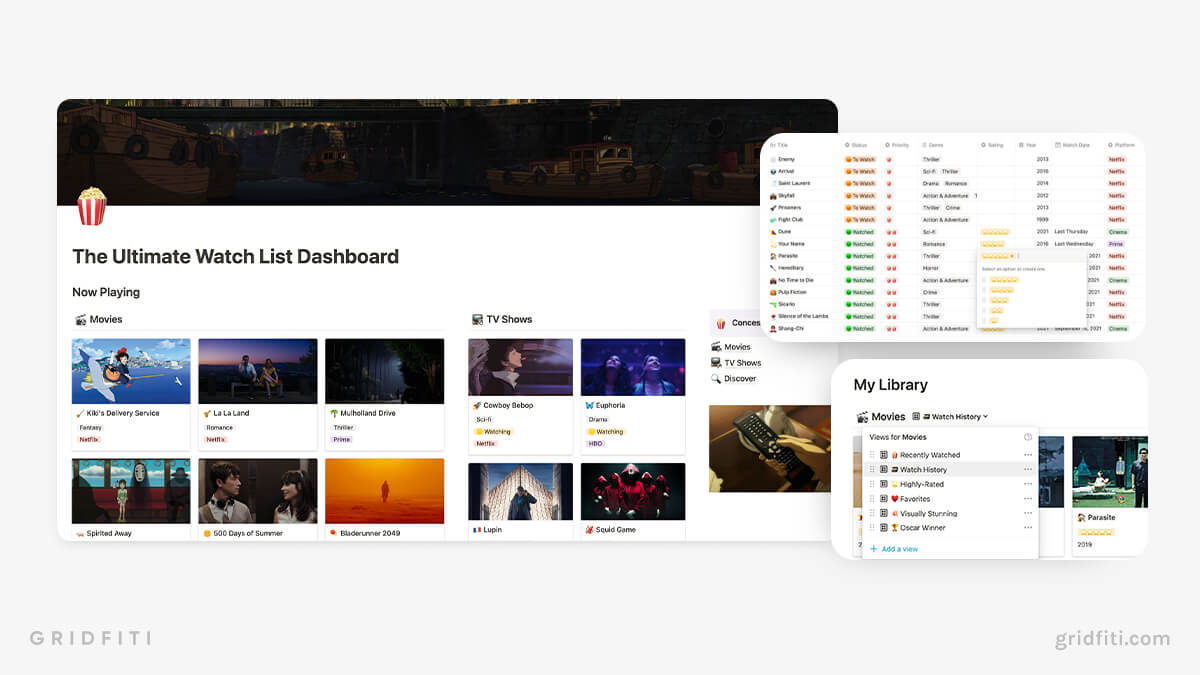Click the TV Shows television icon in sidebar
Viewport: 1200px width, 675px height.
click(716, 363)
